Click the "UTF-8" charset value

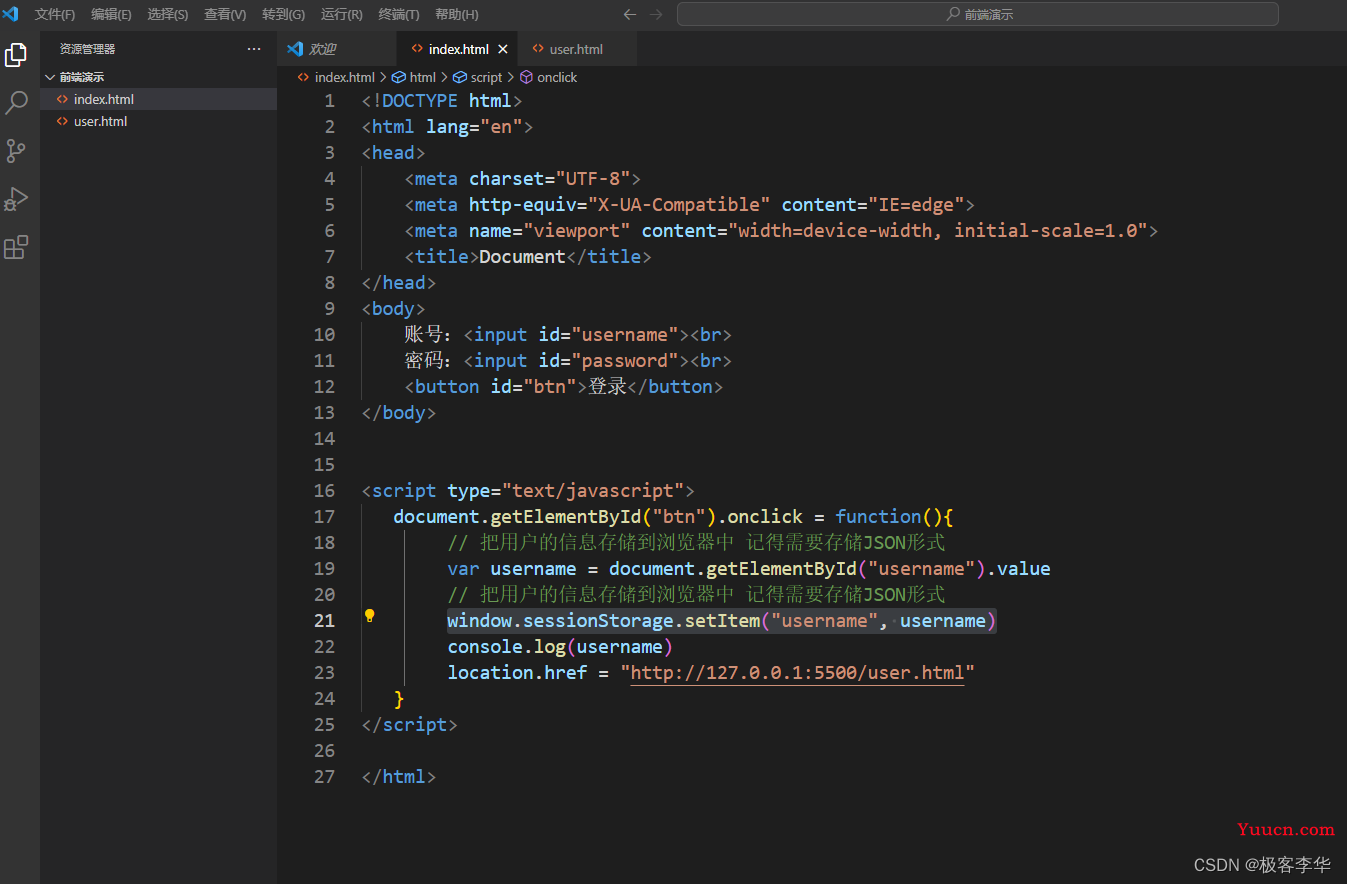[593, 178]
